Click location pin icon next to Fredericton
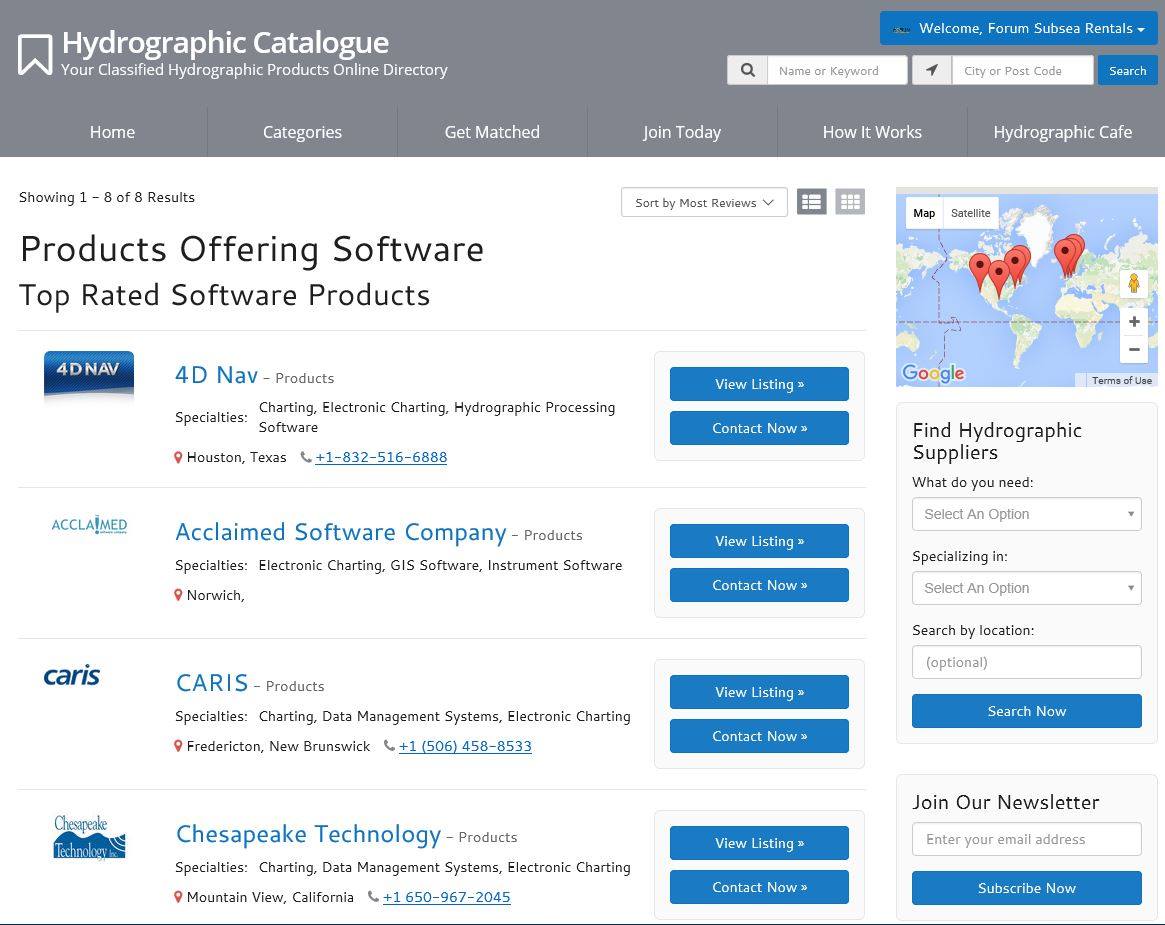The width and height of the screenshot is (1165, 925). click(x=178, y=746)
